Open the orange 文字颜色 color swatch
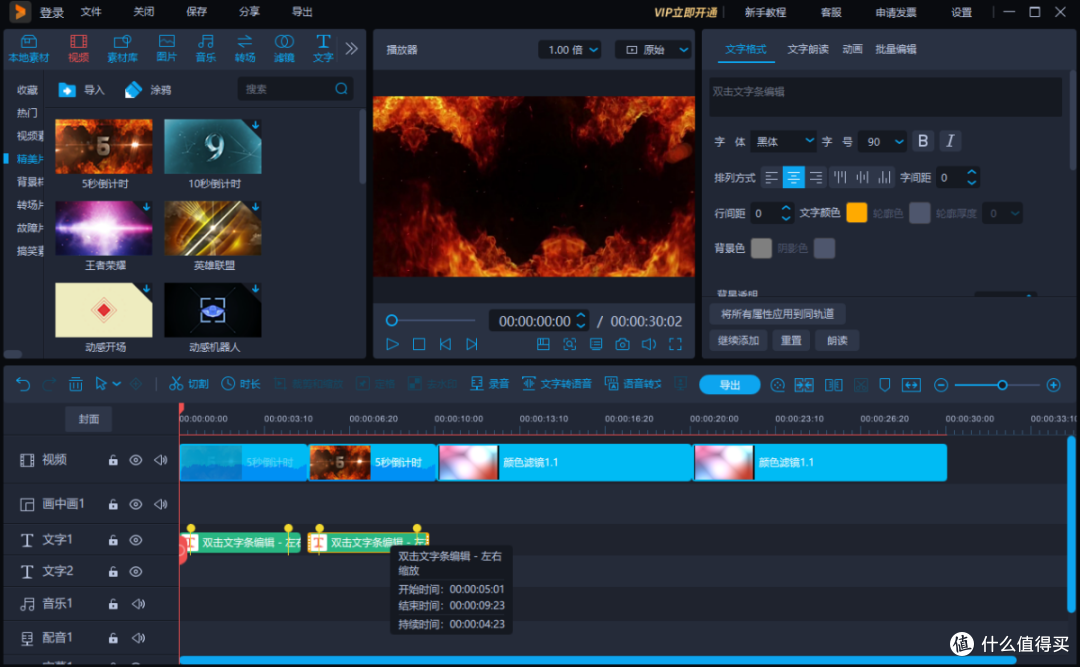Screen dimensions: 1080x667 (856, 212)
